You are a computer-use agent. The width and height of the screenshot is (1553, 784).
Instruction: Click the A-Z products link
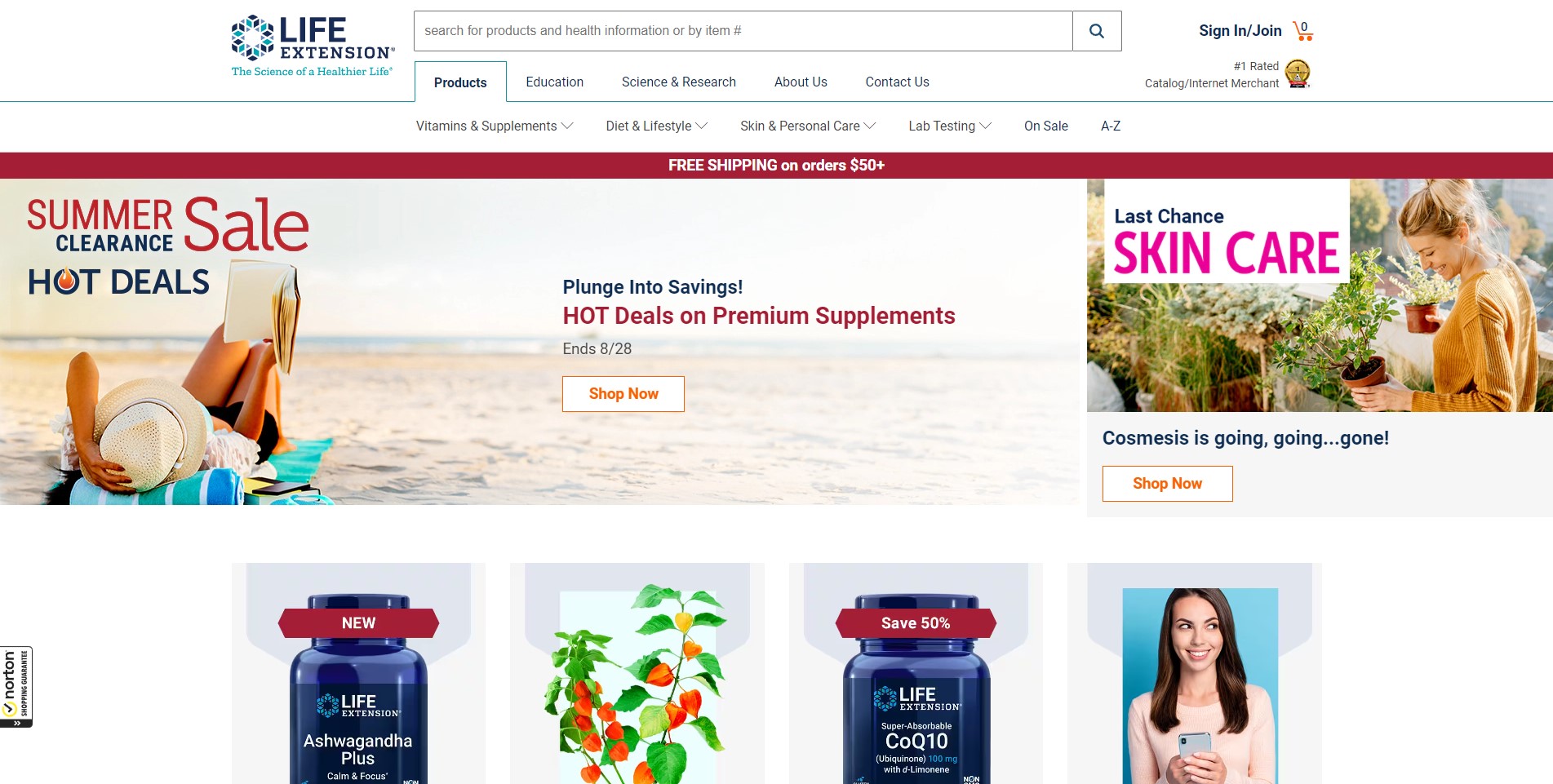1111,126
